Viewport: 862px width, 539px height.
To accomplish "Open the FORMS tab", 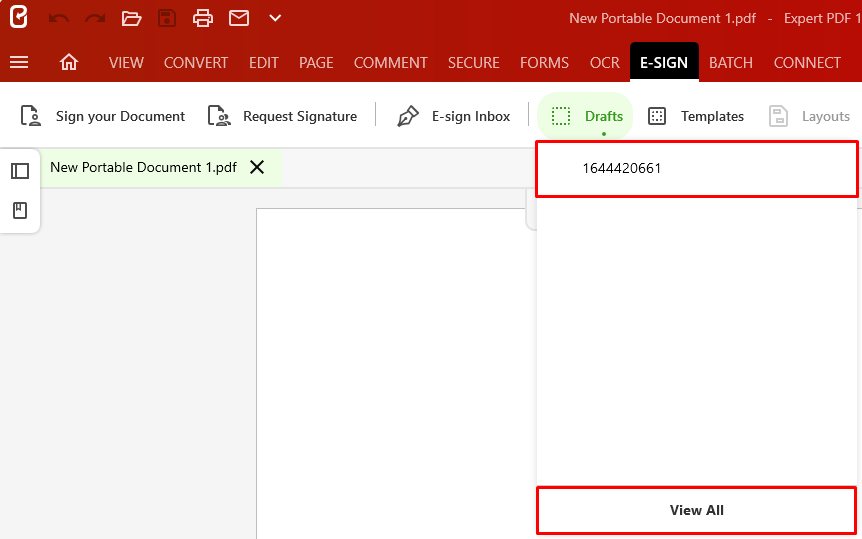I will tap(544, 63).
